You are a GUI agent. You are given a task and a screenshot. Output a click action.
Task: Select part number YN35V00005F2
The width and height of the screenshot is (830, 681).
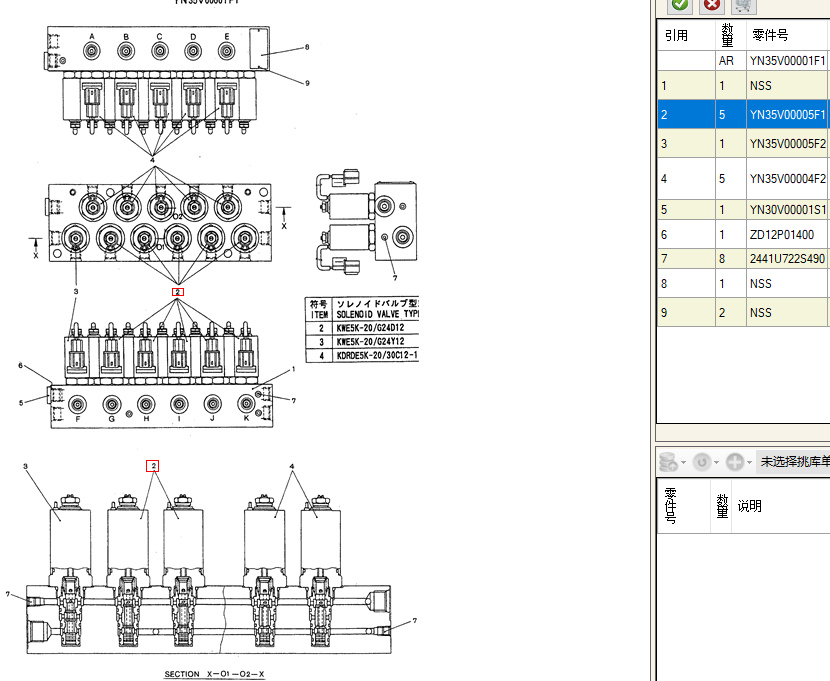pyautogui.click(x=788, y=144)
